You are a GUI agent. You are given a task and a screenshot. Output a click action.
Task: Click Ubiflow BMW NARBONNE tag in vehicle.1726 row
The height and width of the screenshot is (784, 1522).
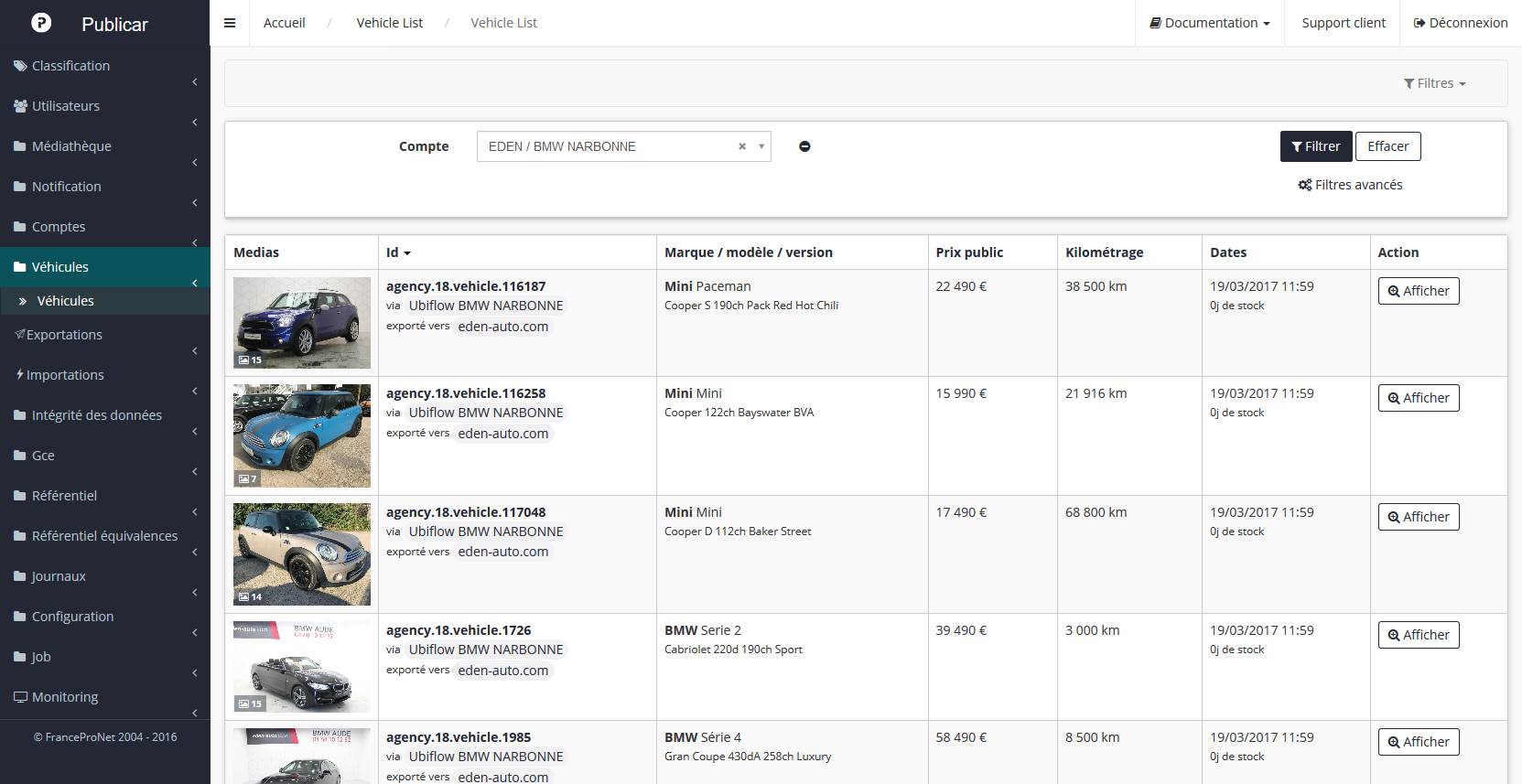point(486,650)
